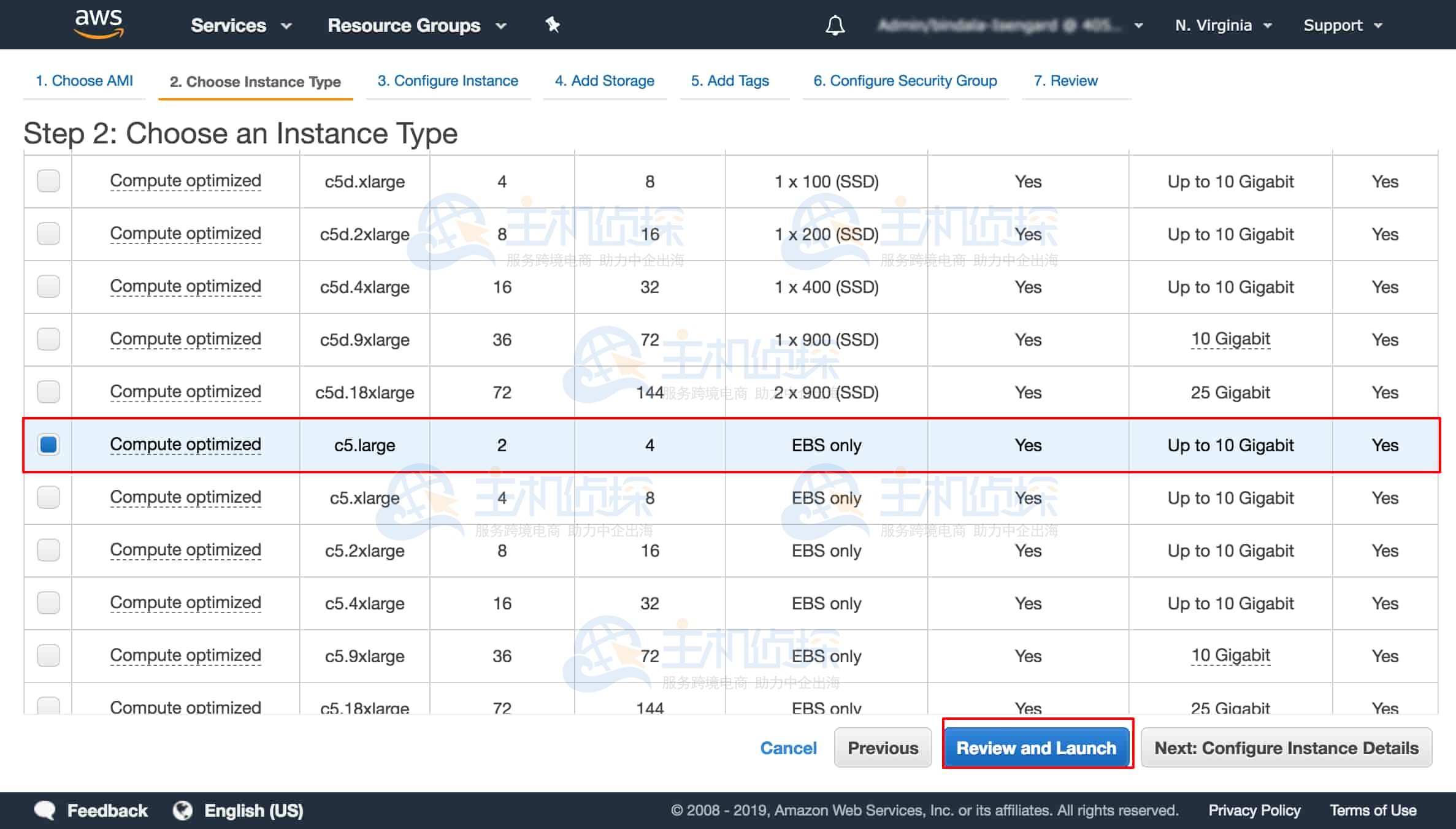Click the pin shortcut icon
The image size is (1456, 829).
(x=552, y=25)
